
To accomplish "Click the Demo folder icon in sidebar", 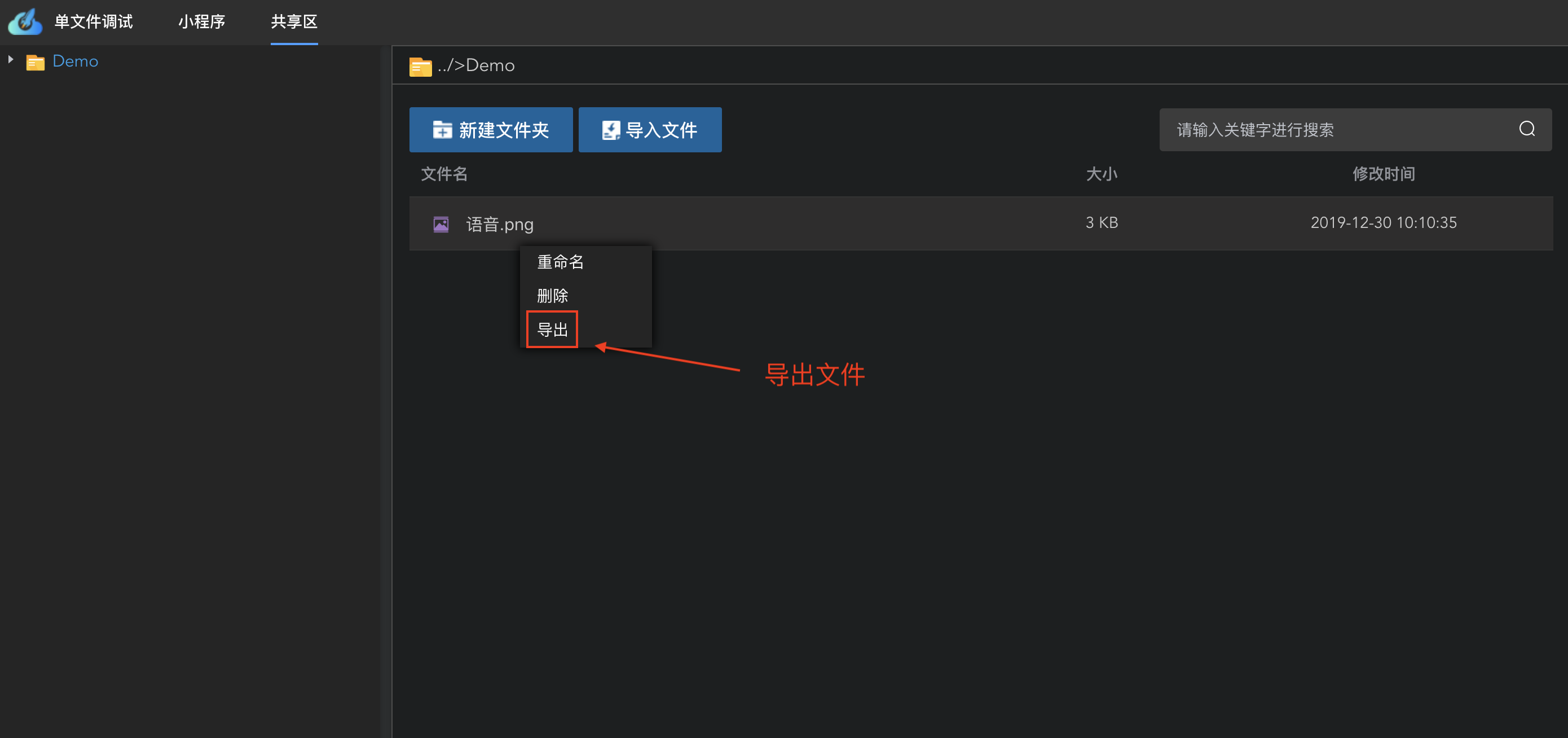I will 36,62.
